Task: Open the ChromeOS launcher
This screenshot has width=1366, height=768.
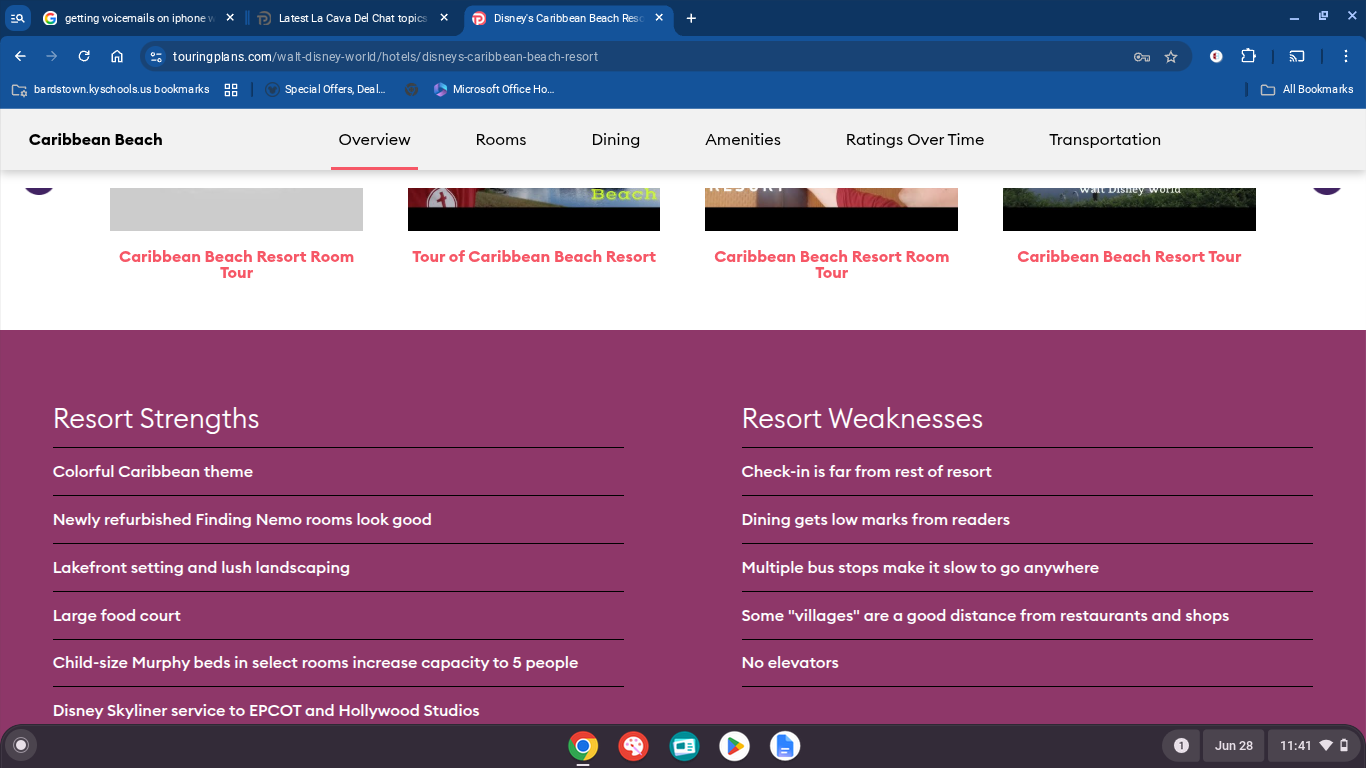Action: [20, 745]
